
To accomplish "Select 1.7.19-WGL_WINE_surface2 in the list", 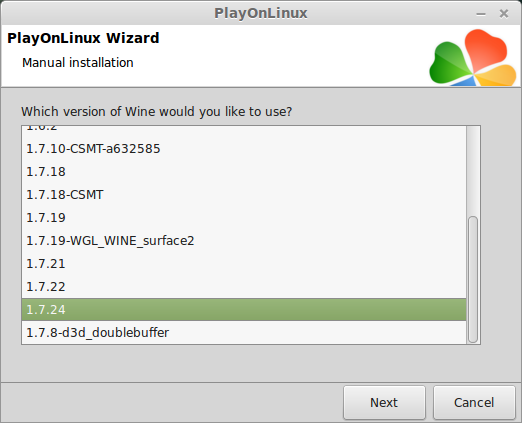I will 244,241.
